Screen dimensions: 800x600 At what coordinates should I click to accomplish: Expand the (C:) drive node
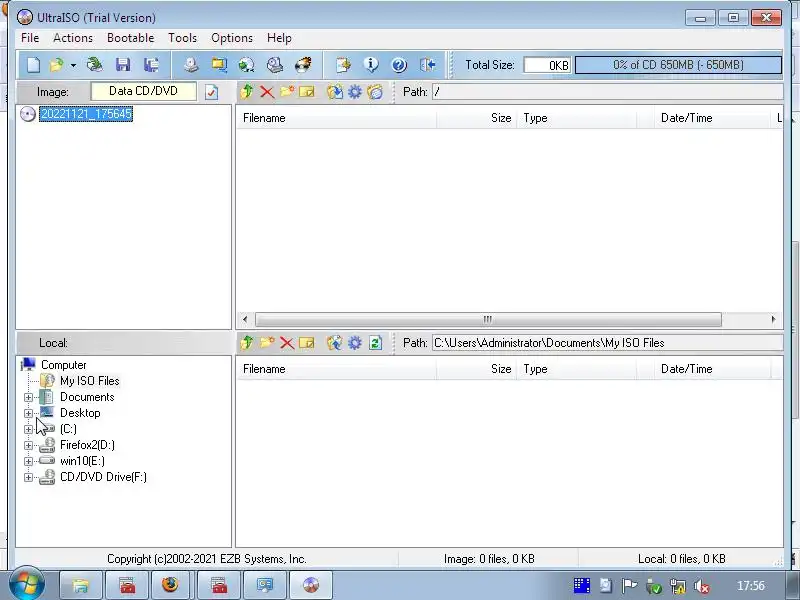point(29,430)
